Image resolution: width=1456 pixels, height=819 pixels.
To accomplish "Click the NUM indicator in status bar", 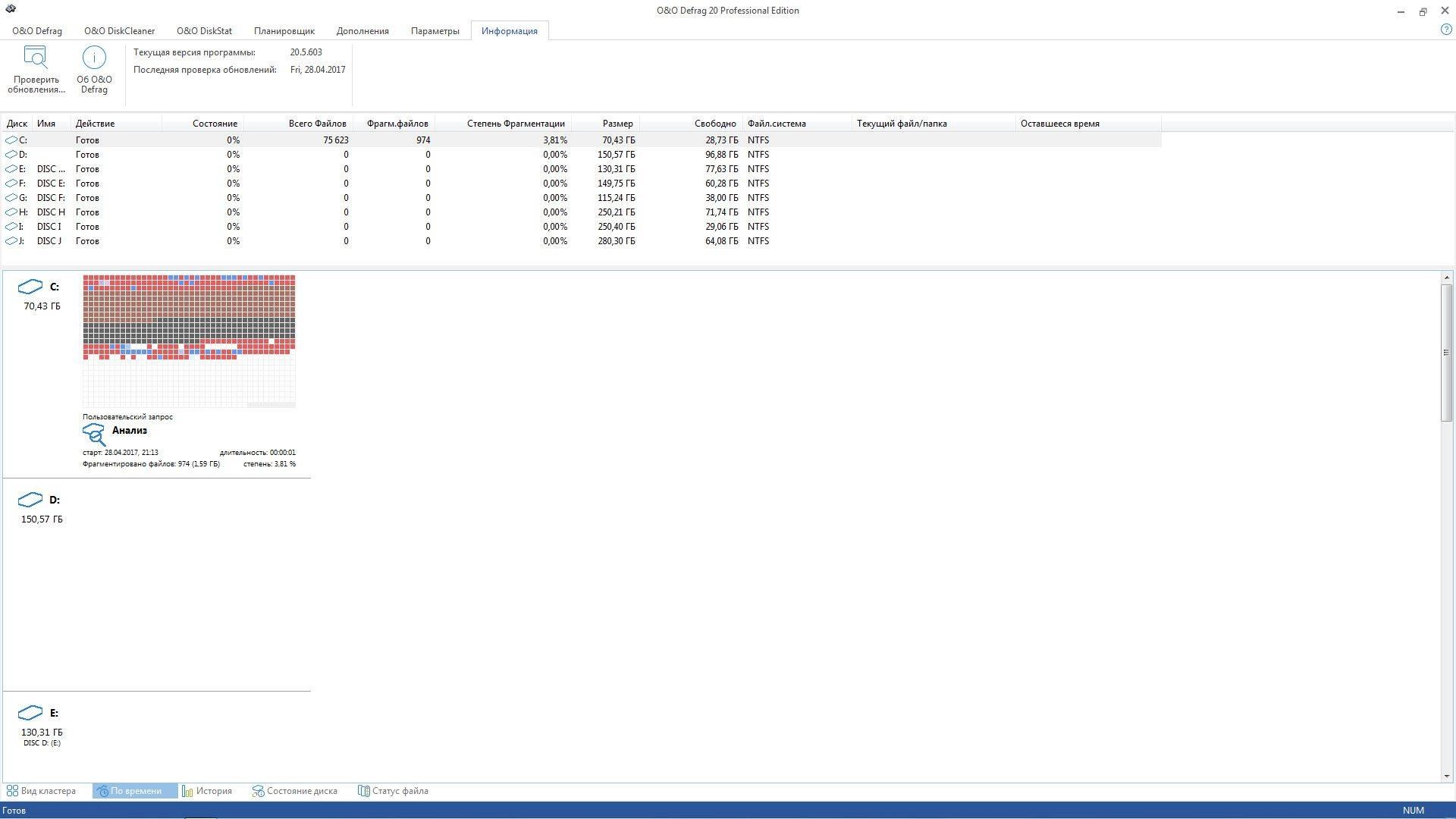I will tap(1413, 811).
